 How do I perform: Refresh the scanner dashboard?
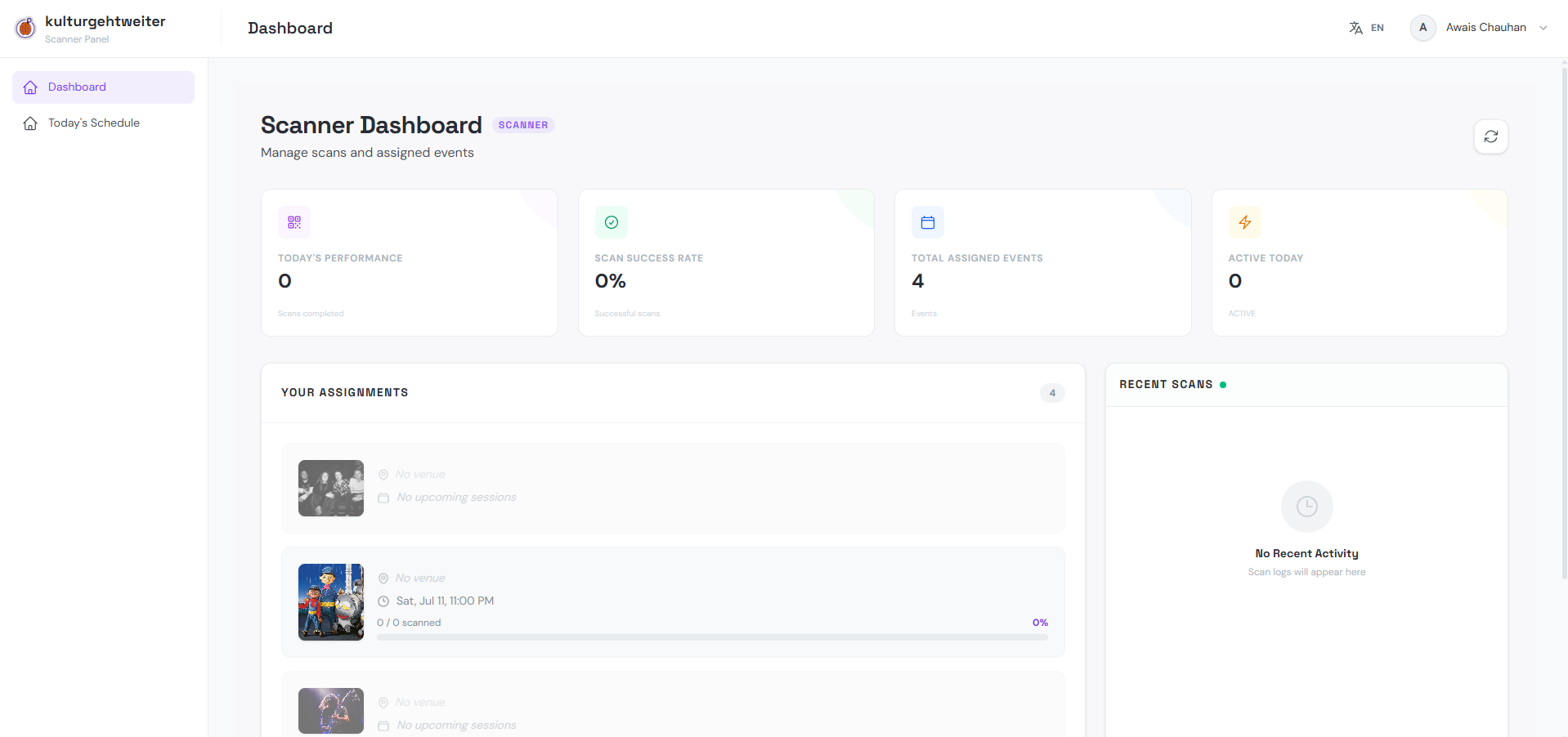pyautogui.click(x=1491, y=136)
